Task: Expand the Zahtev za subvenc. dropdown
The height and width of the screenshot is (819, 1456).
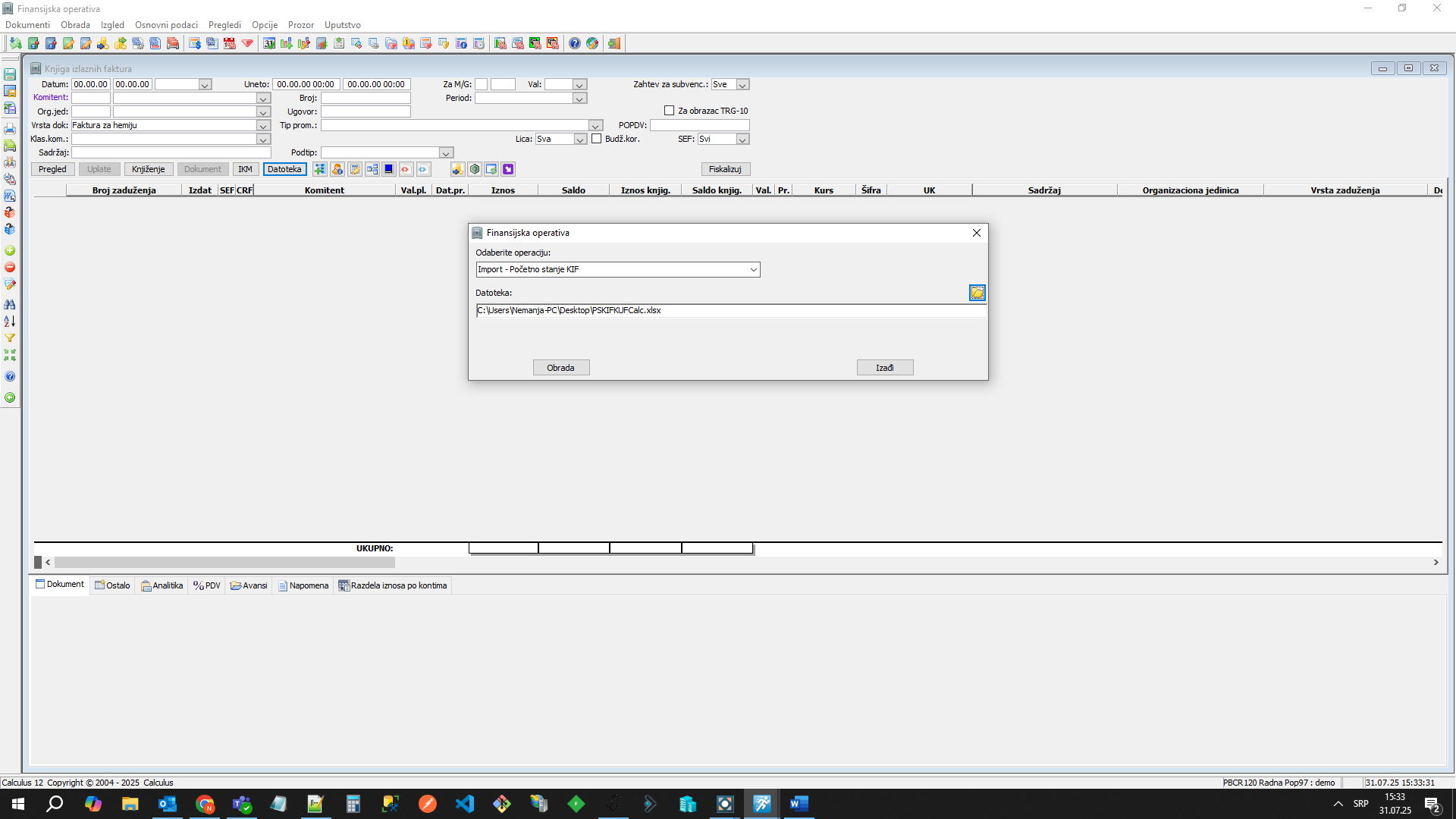Action: 742,85
